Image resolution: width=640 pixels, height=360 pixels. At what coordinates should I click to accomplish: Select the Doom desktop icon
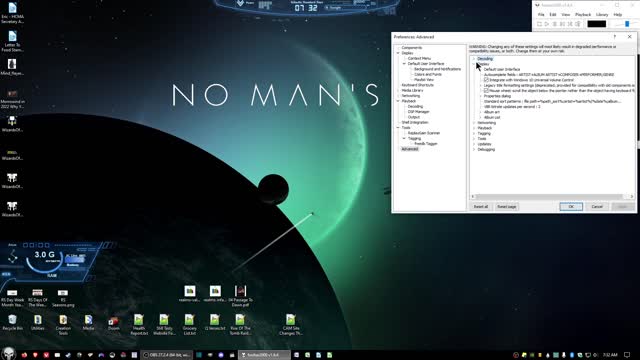click(x=113, y=322)
